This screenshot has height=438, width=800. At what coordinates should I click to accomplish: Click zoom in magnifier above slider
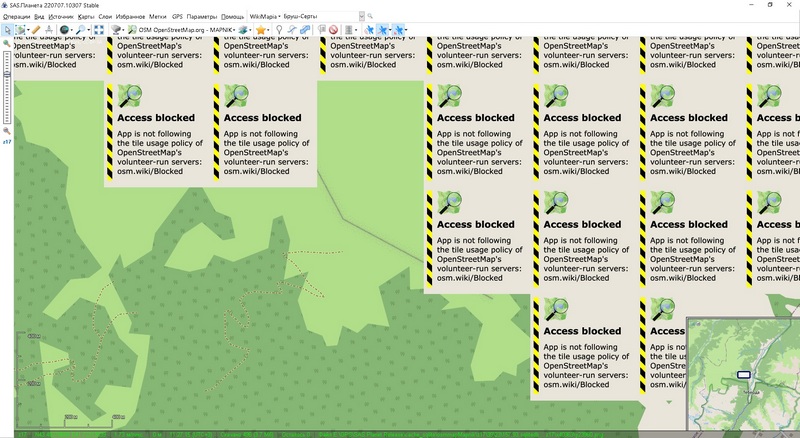[7, 44]
